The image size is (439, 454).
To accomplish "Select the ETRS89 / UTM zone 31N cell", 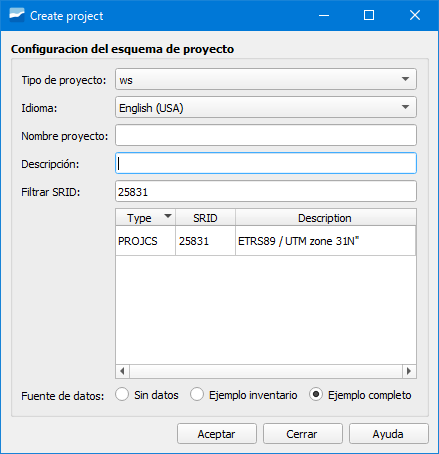I will pyautogui.click(x=325, y=241).
